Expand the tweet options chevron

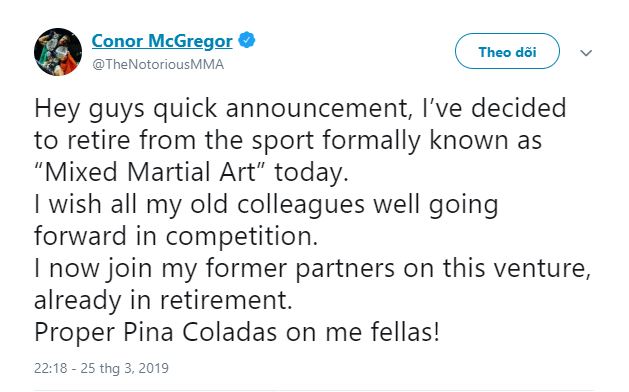click(586, 53)
